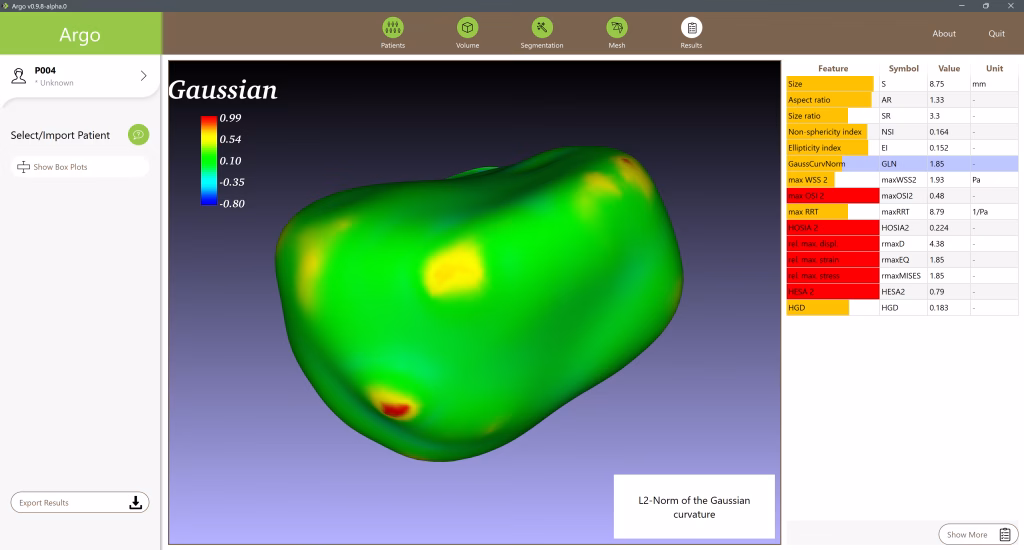Select the Results clipboard icon

[x=691, y=28]
